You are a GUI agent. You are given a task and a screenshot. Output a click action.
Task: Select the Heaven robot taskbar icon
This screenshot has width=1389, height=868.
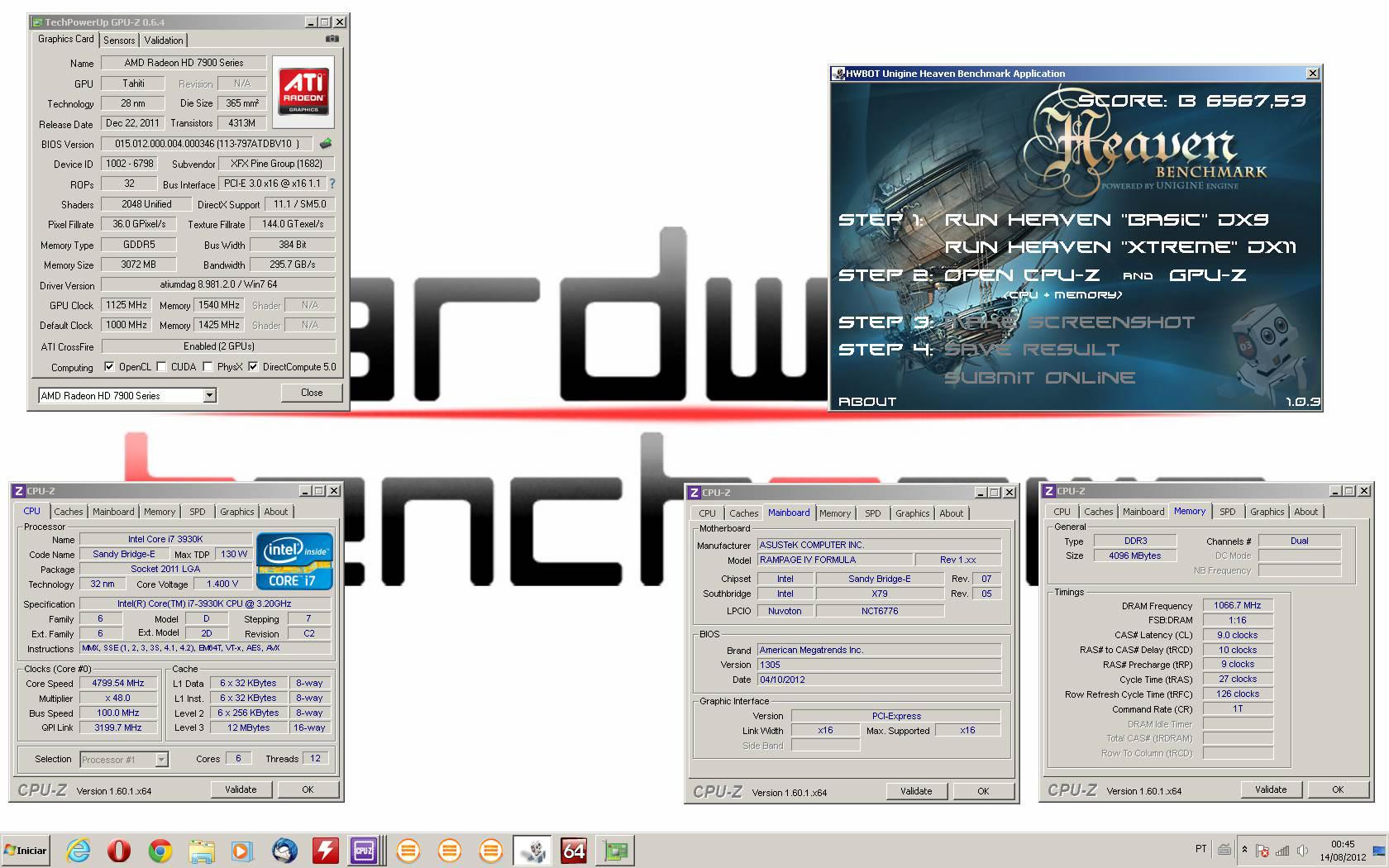click(533, 850)
